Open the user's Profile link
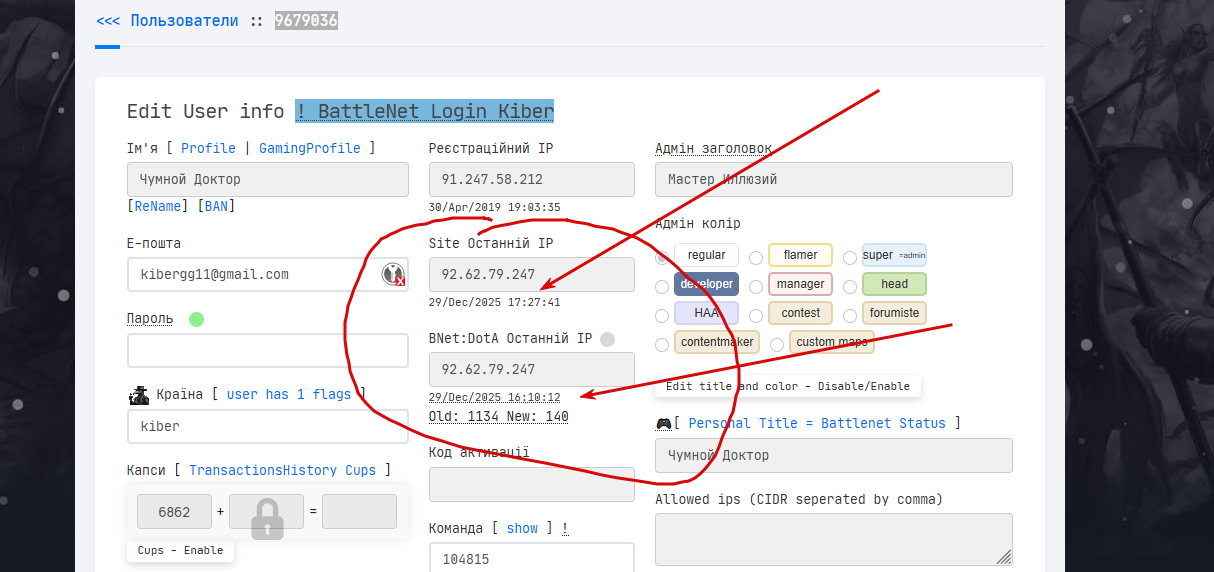1214x572 pixels. [x=208, y=148]
